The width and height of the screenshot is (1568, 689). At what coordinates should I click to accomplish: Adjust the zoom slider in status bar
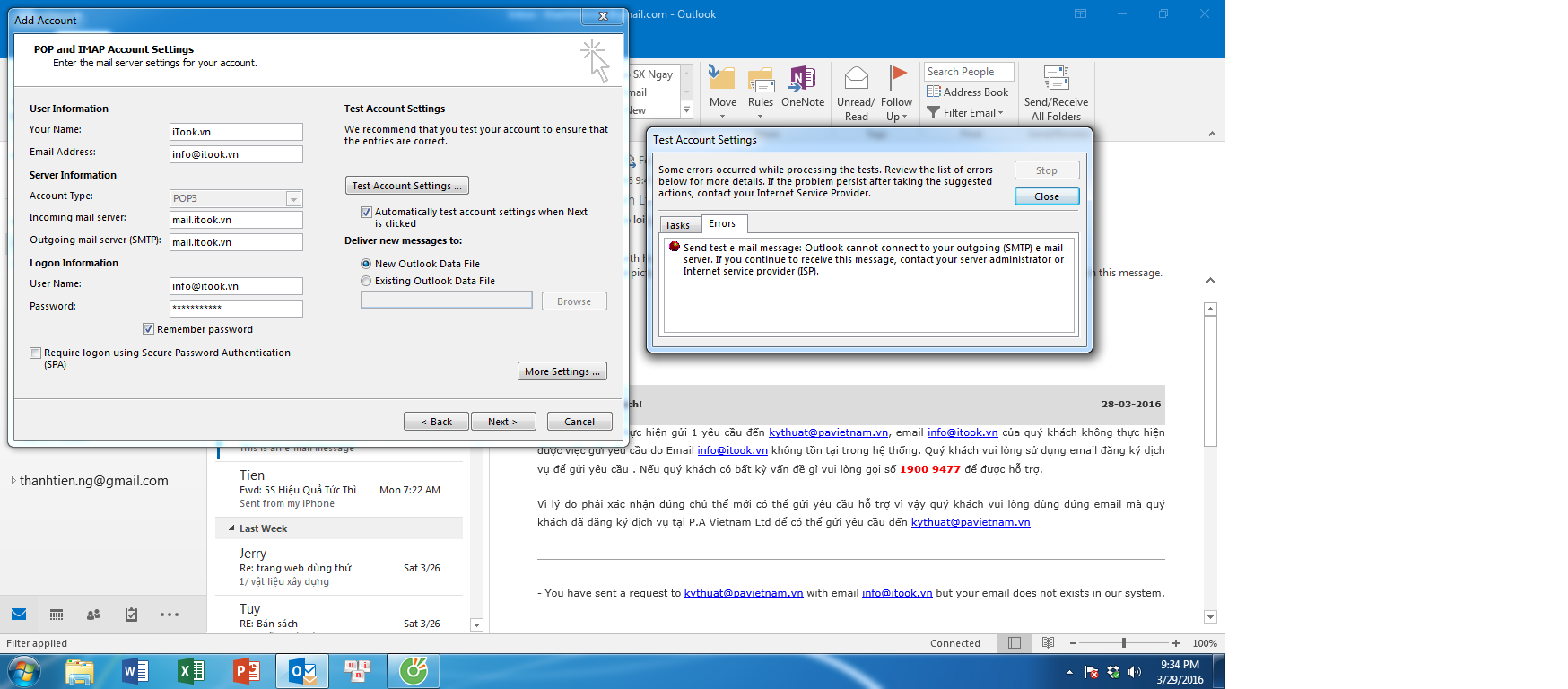click(x=1124, y=643)
